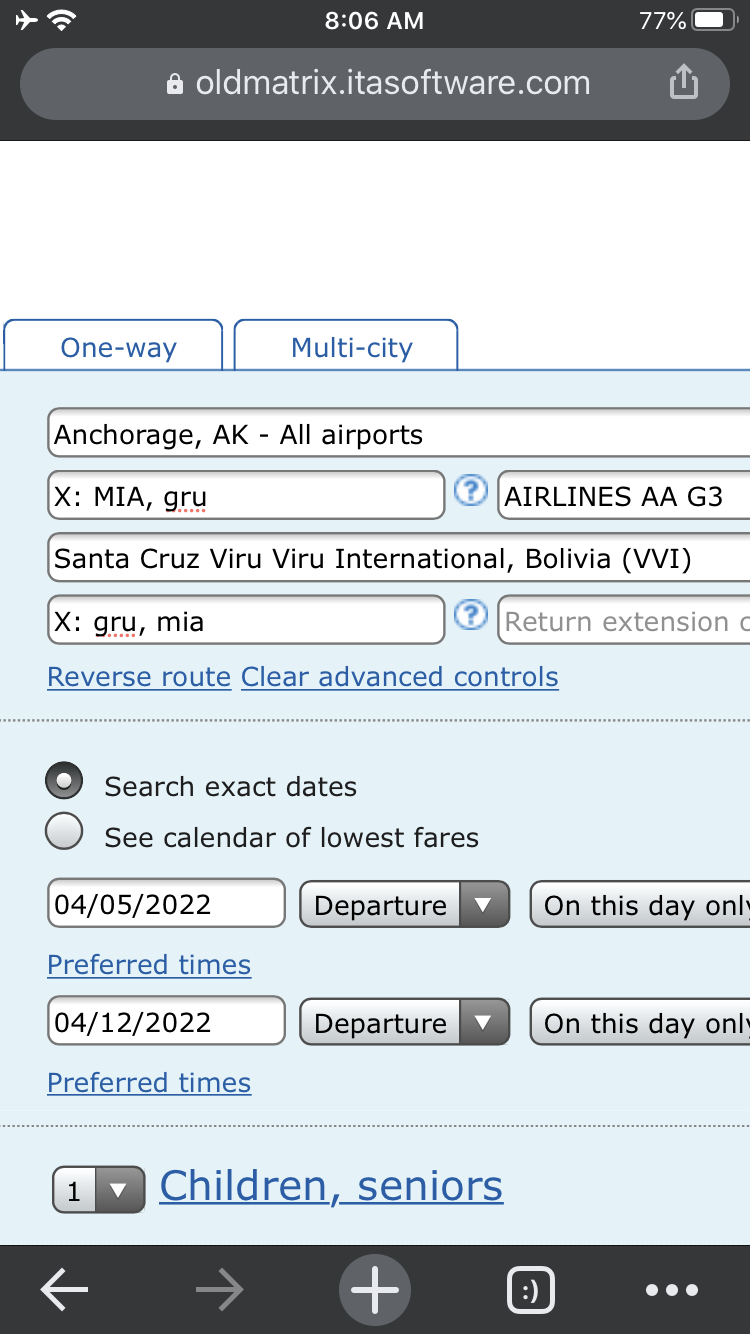Go back with the left arrow
Image resolution: width=750 pixels, height=1334 pixels.
65,1290
